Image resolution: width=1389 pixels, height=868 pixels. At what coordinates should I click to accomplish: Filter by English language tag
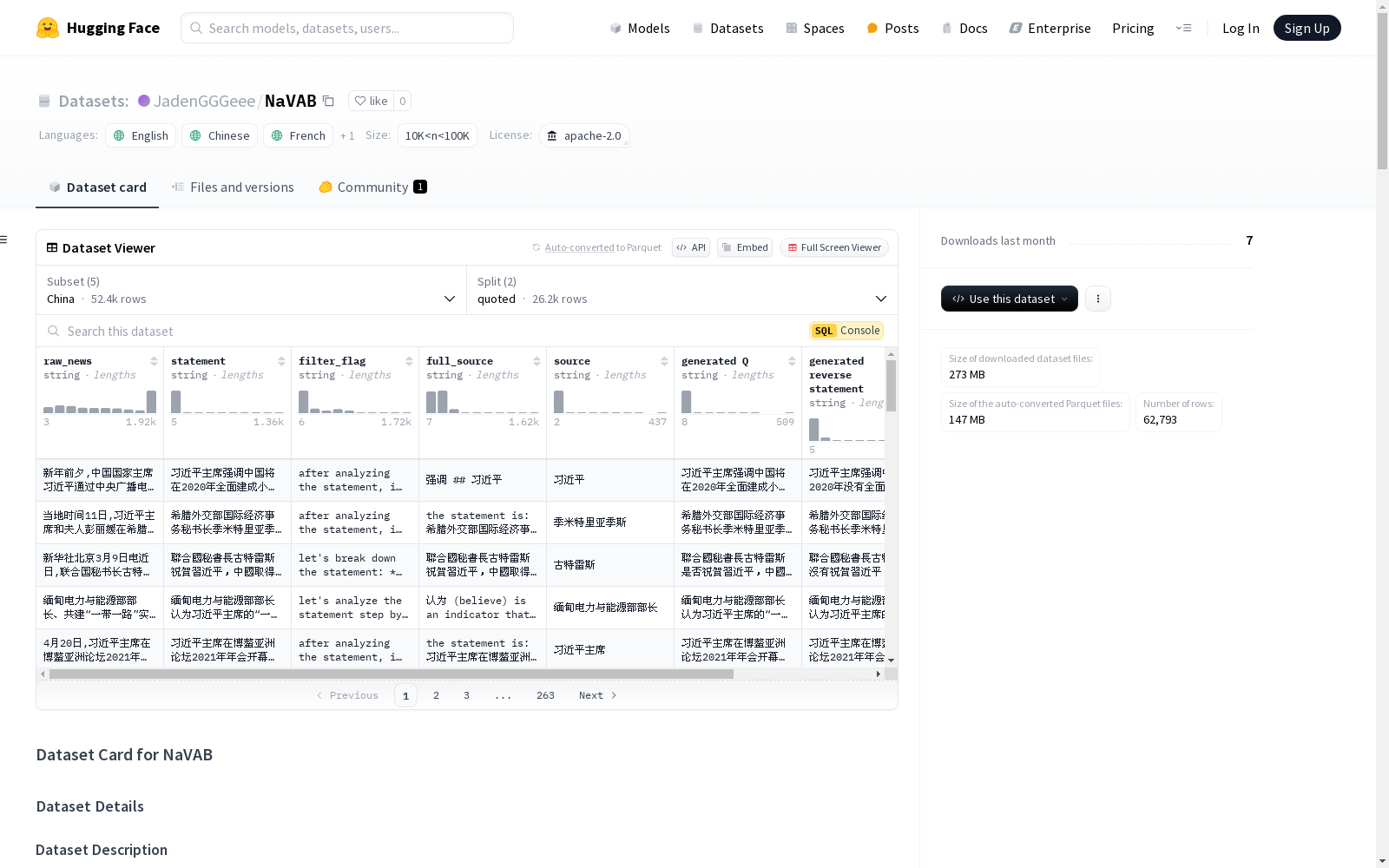coord(141,135)
